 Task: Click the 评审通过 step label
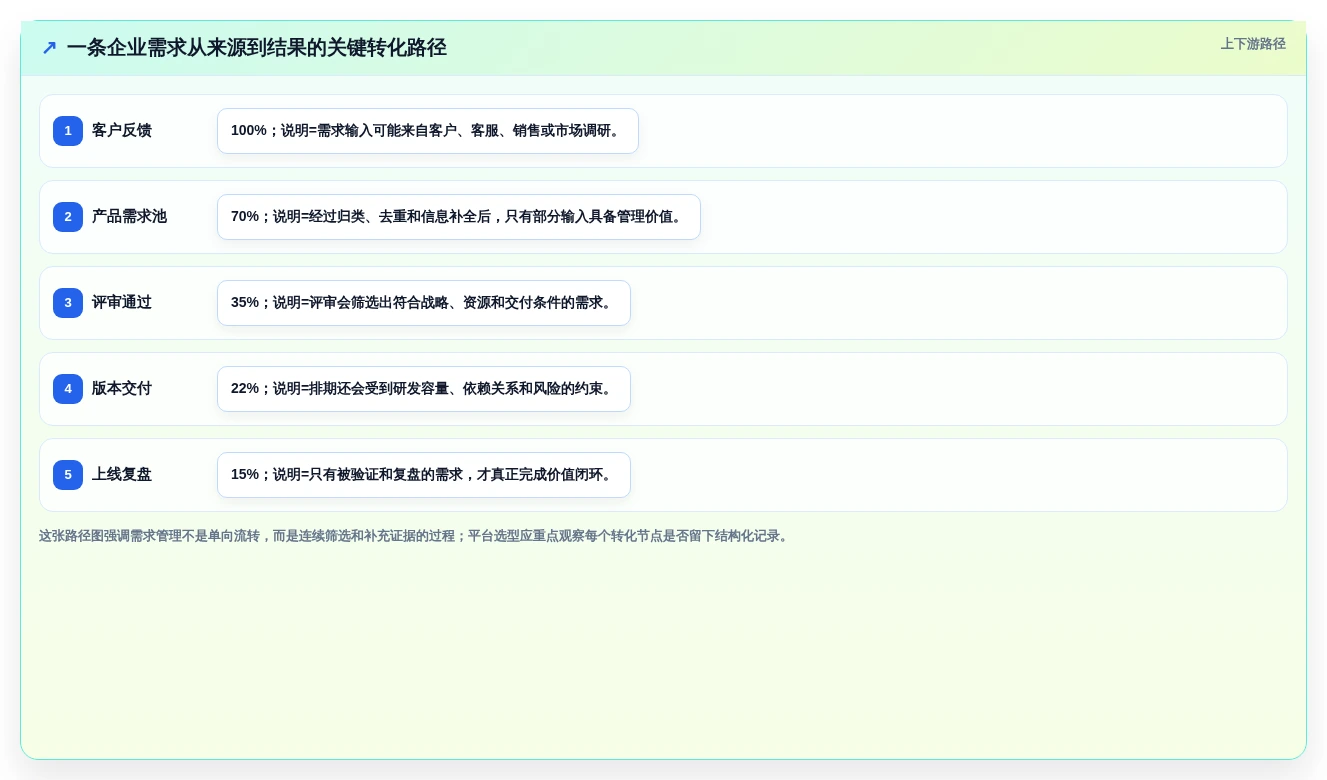pyautogui.click(x=122, y=303)
